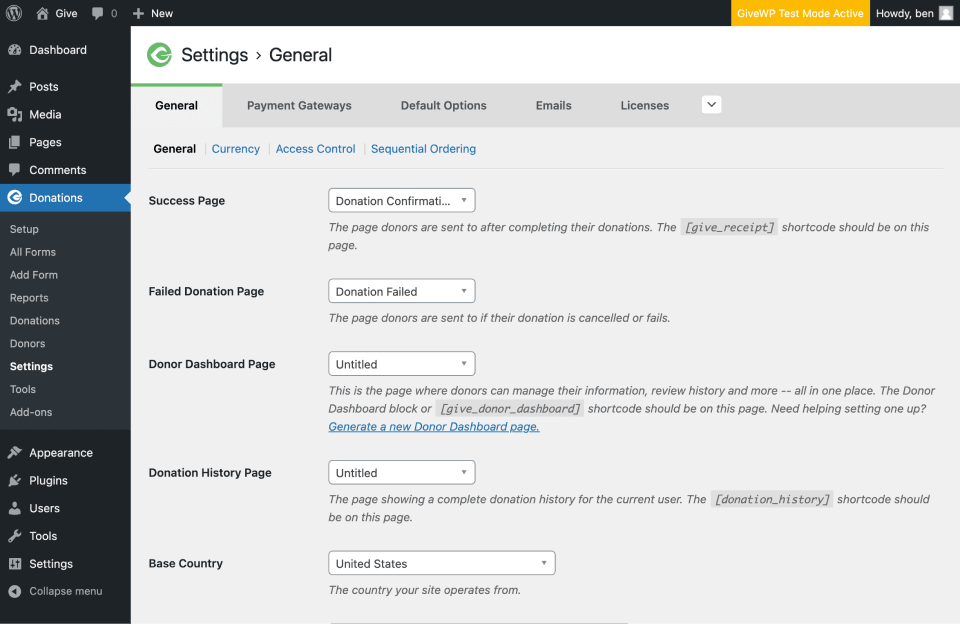Switch to Payment Gateways tab
The image size is (960, 624).
tap(299, 105)
